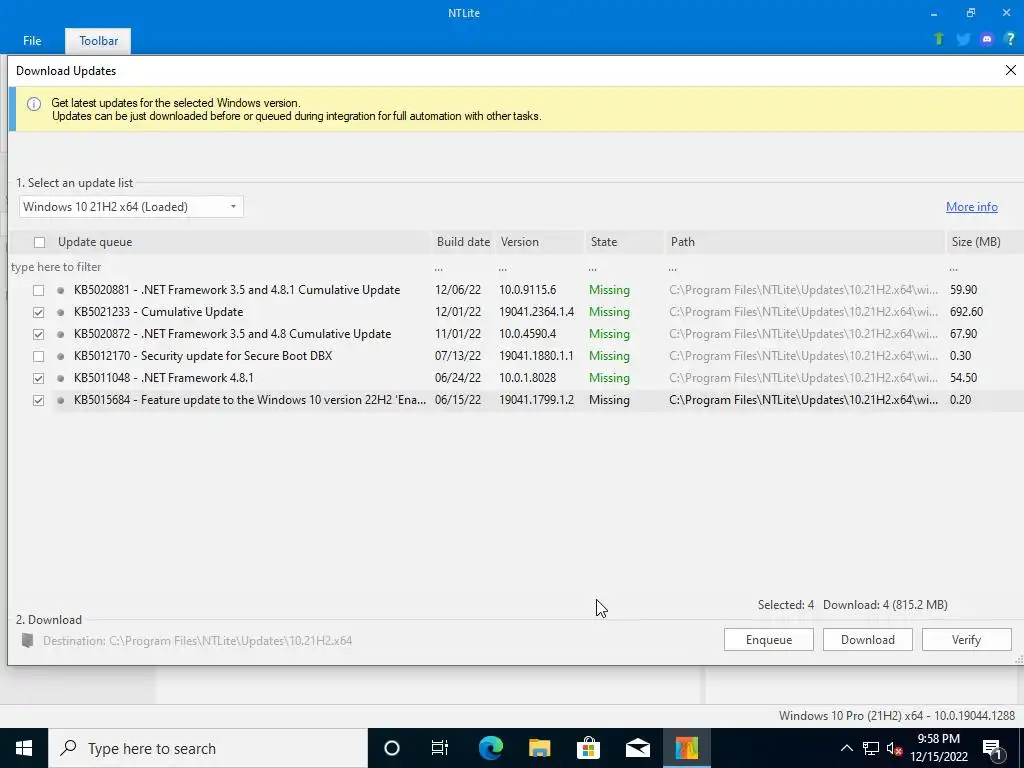The height and width of the screenshot is (768, 1024).
Task: Click the type here to filter field
Action: click(x=219, y=266)
